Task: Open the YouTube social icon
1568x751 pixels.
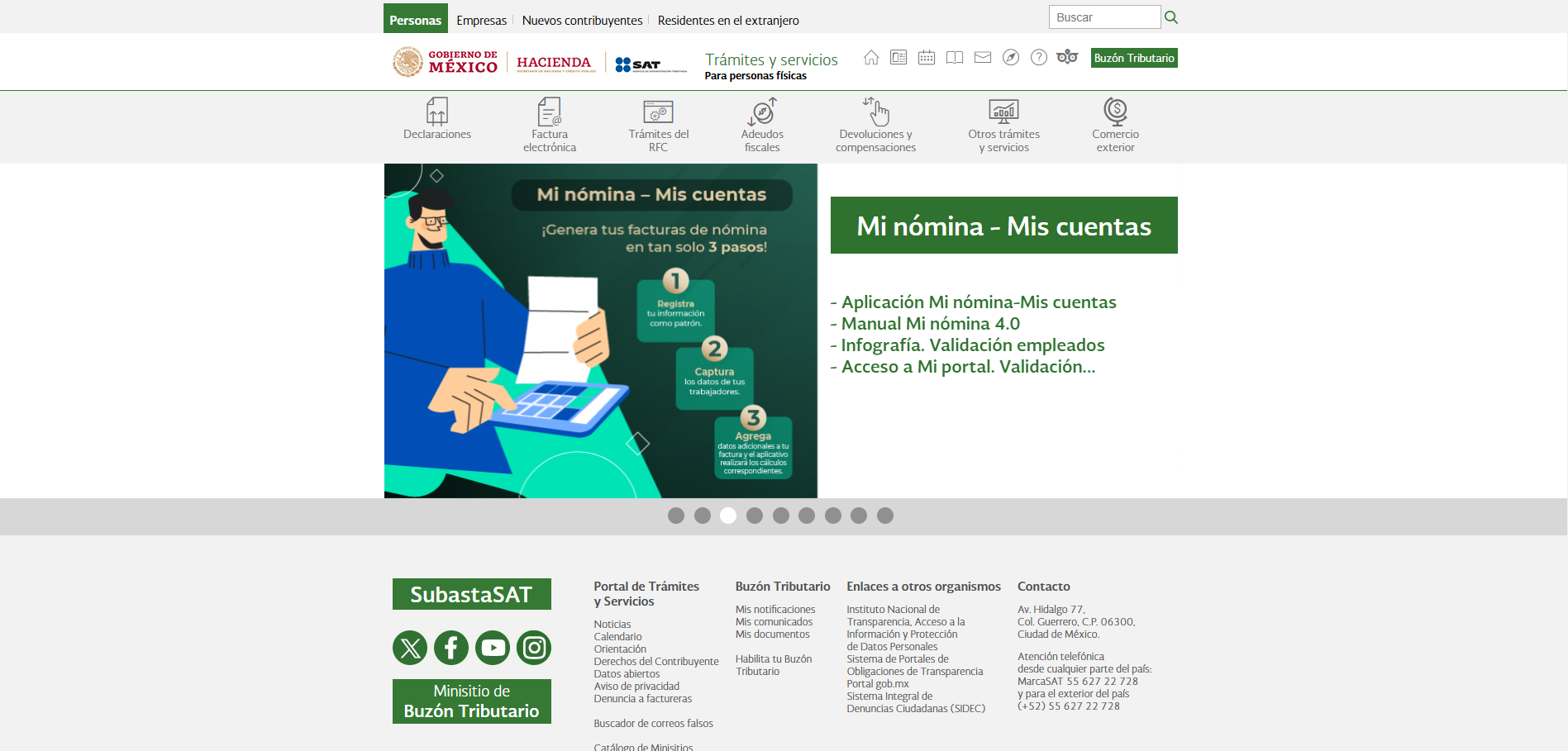Action: 493,648
